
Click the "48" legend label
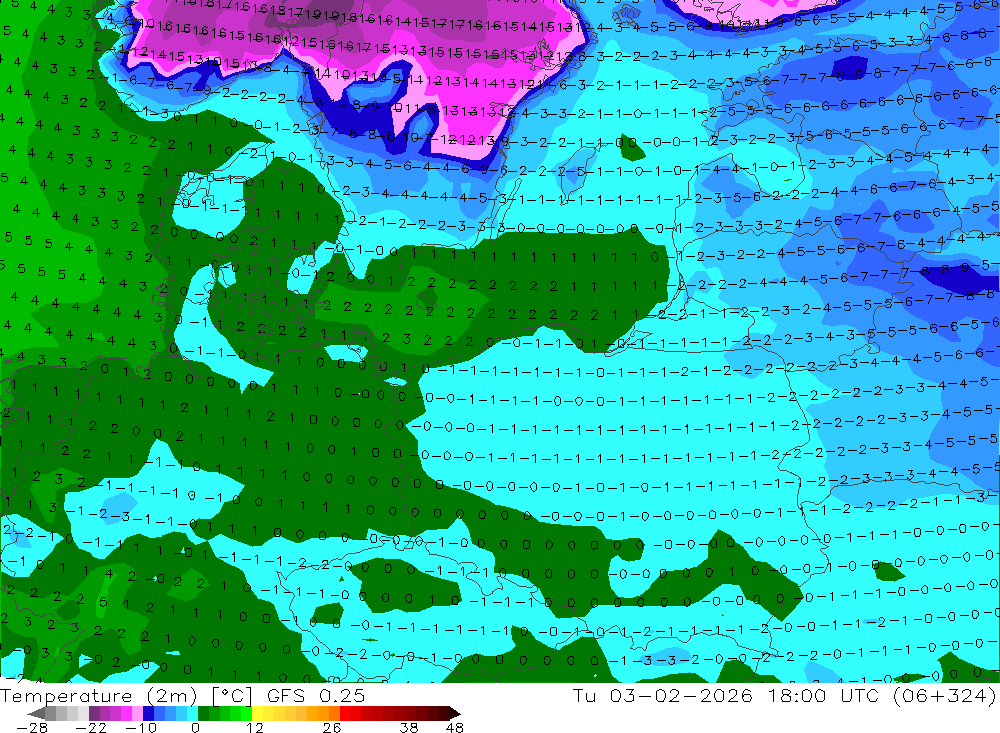(x=455, y=727)
